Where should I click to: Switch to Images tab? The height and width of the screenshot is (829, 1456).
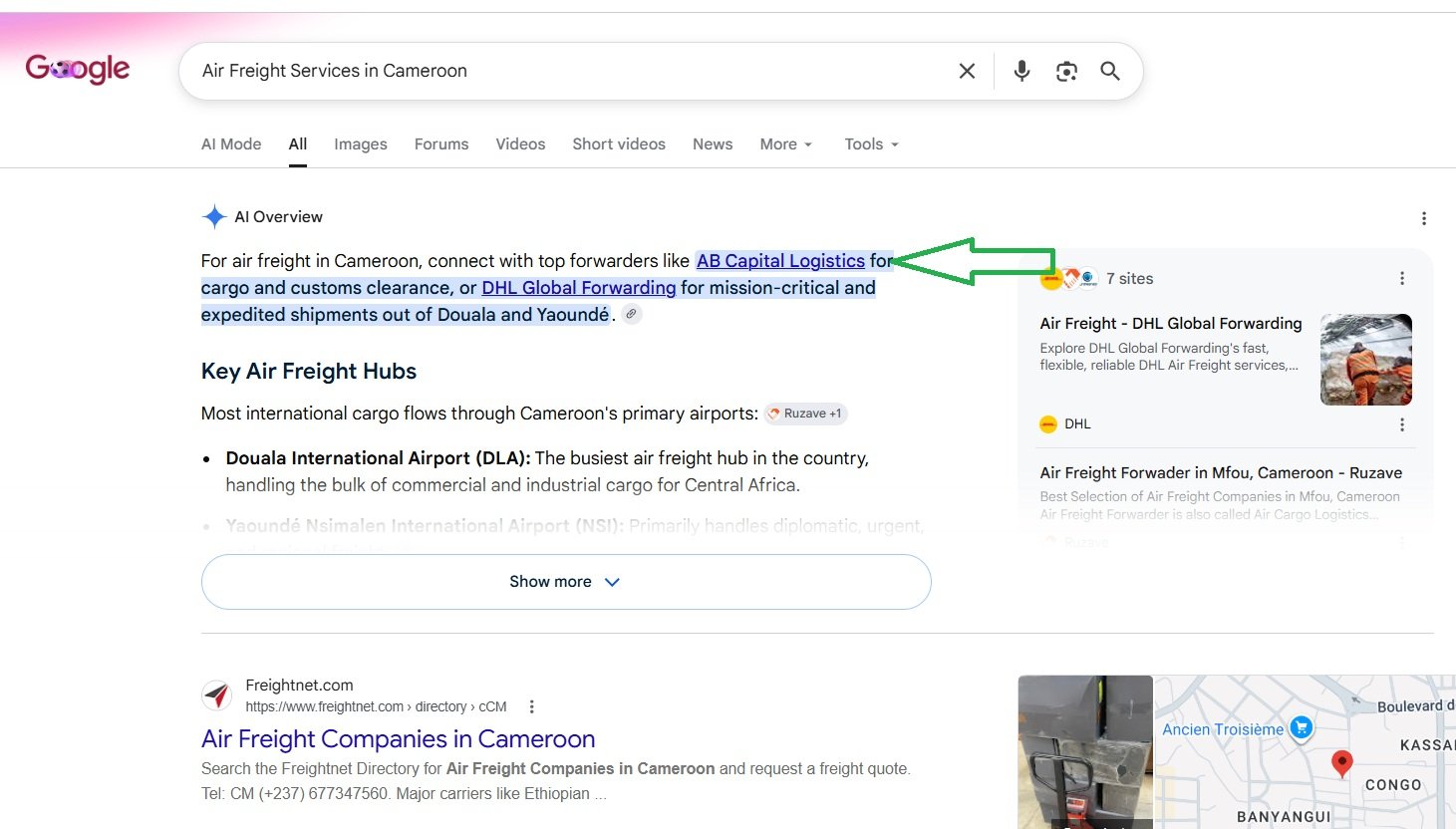(x=361, y=144)
